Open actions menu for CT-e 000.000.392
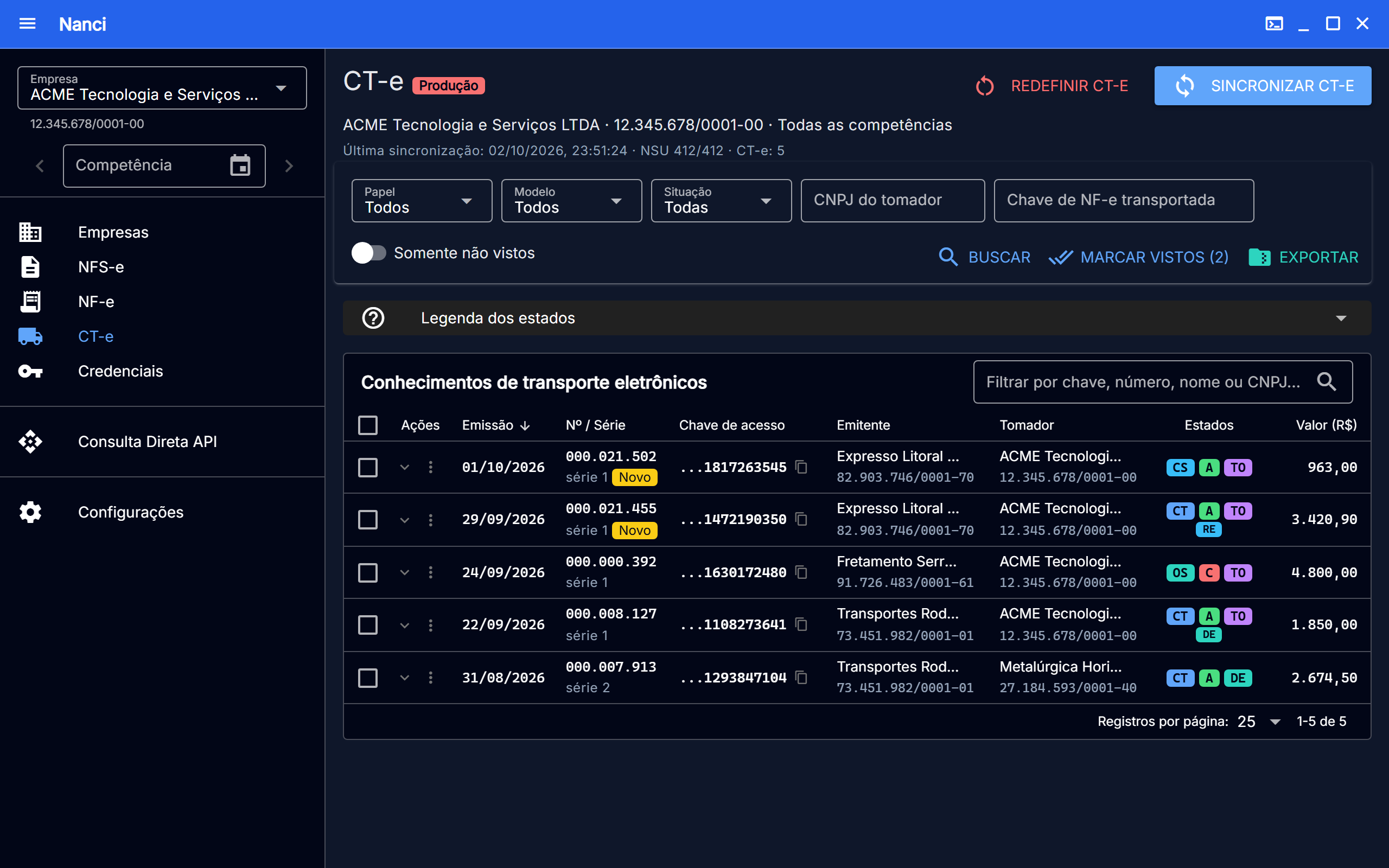Image resolution: width=1389 pixels, height=868 pixels. (x=430, y=572)
